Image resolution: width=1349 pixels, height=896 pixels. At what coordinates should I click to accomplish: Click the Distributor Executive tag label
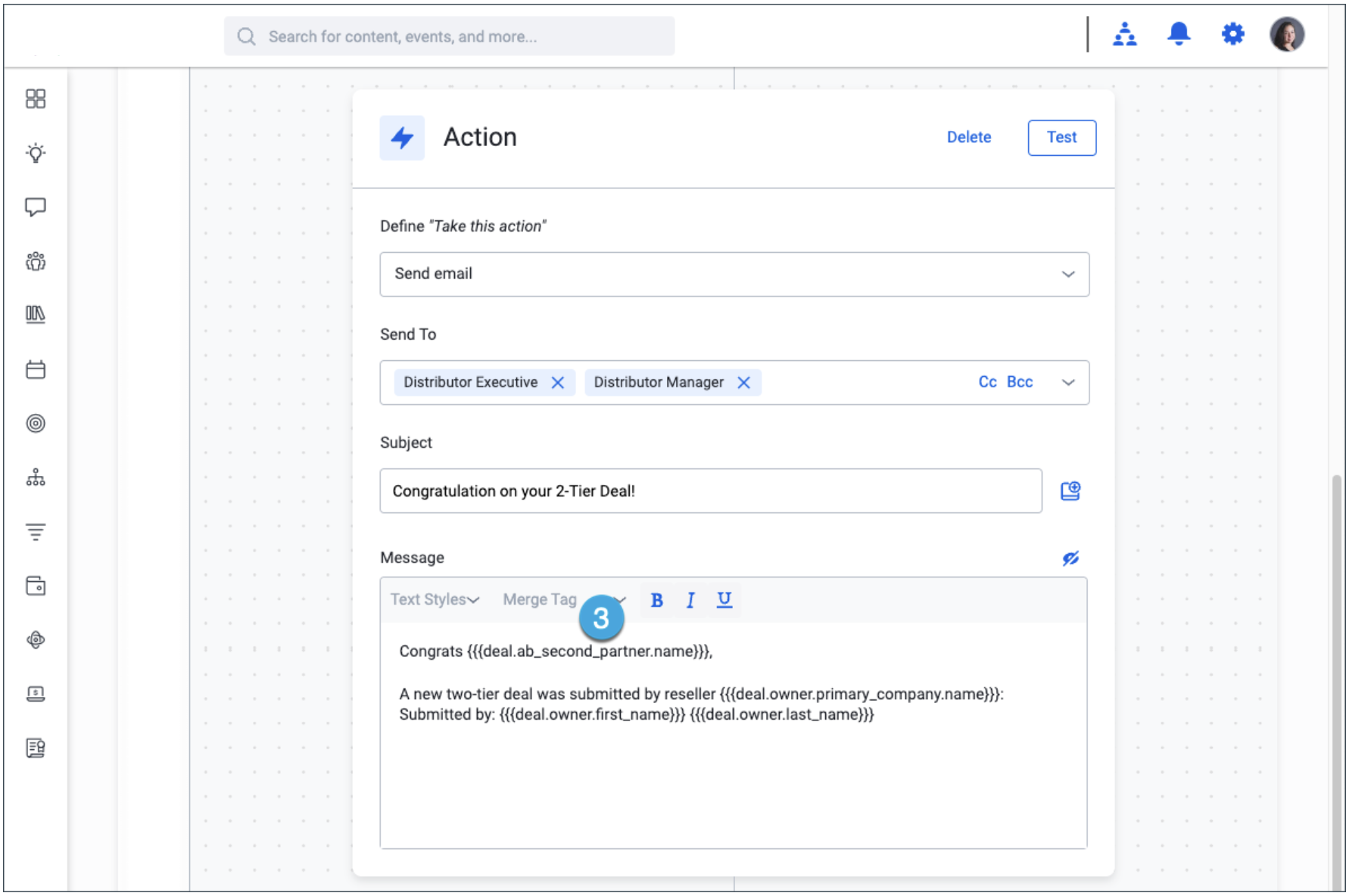click(470, 382)
